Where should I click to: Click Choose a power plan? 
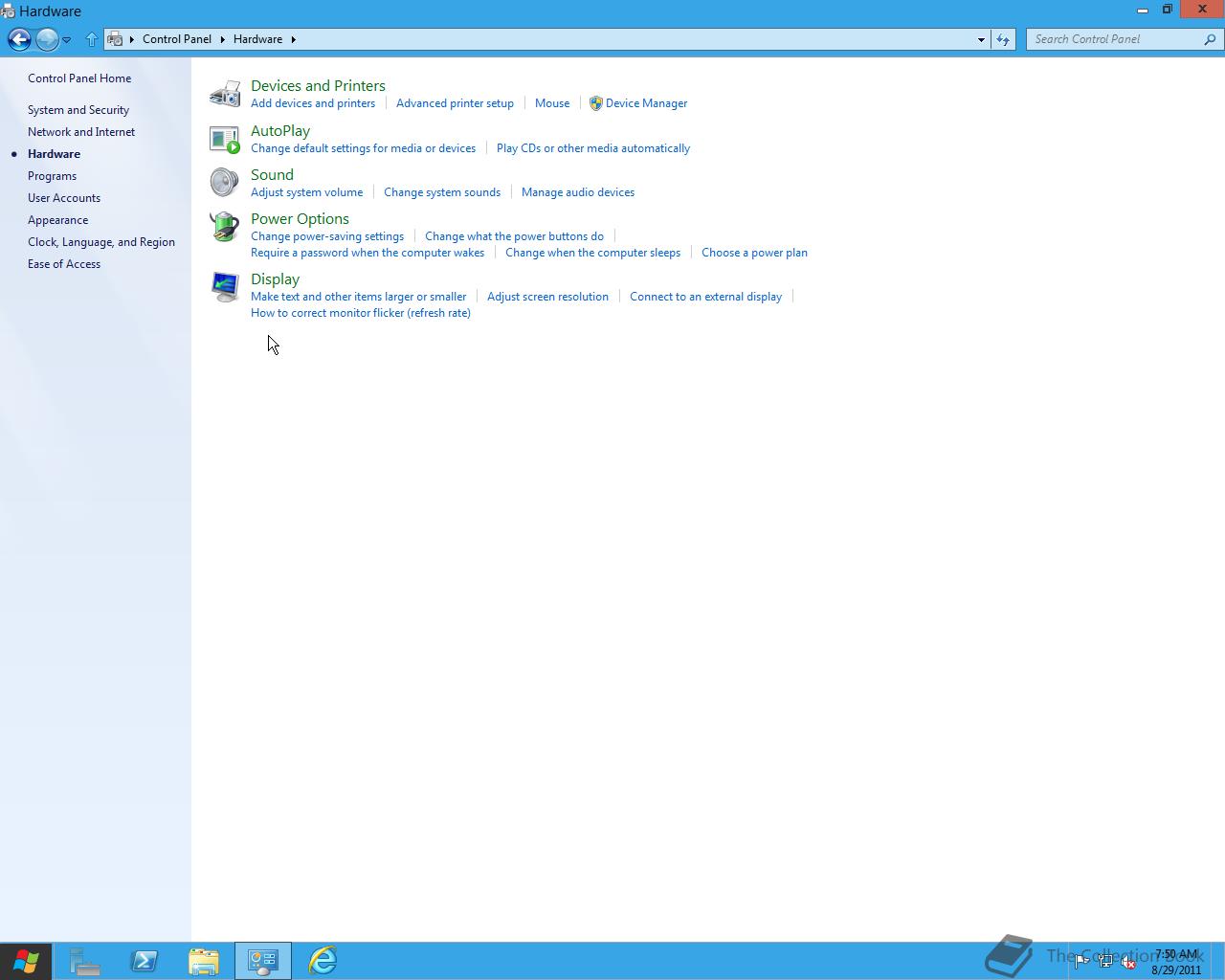tap(754, 253)
